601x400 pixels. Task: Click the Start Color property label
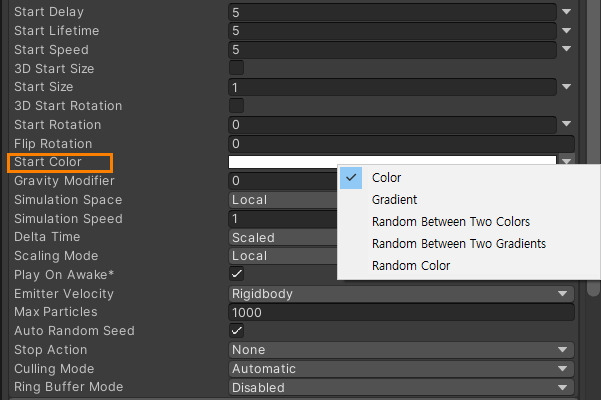point(48,162)
